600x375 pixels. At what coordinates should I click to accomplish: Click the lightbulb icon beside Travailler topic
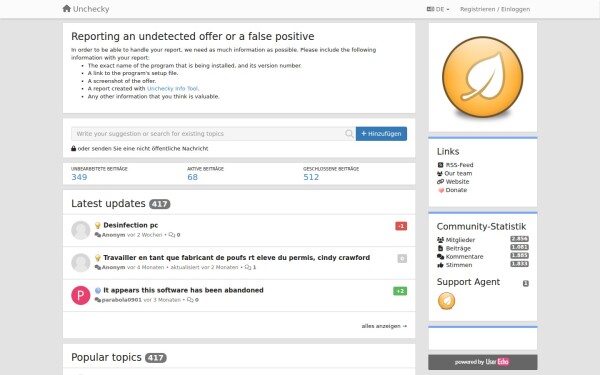click(x=98, y=258)
